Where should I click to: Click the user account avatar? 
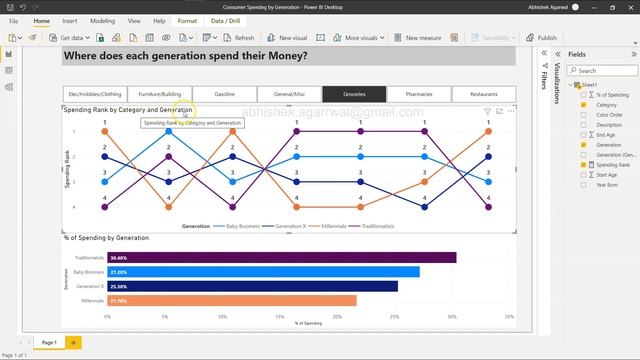coord(576,7)
